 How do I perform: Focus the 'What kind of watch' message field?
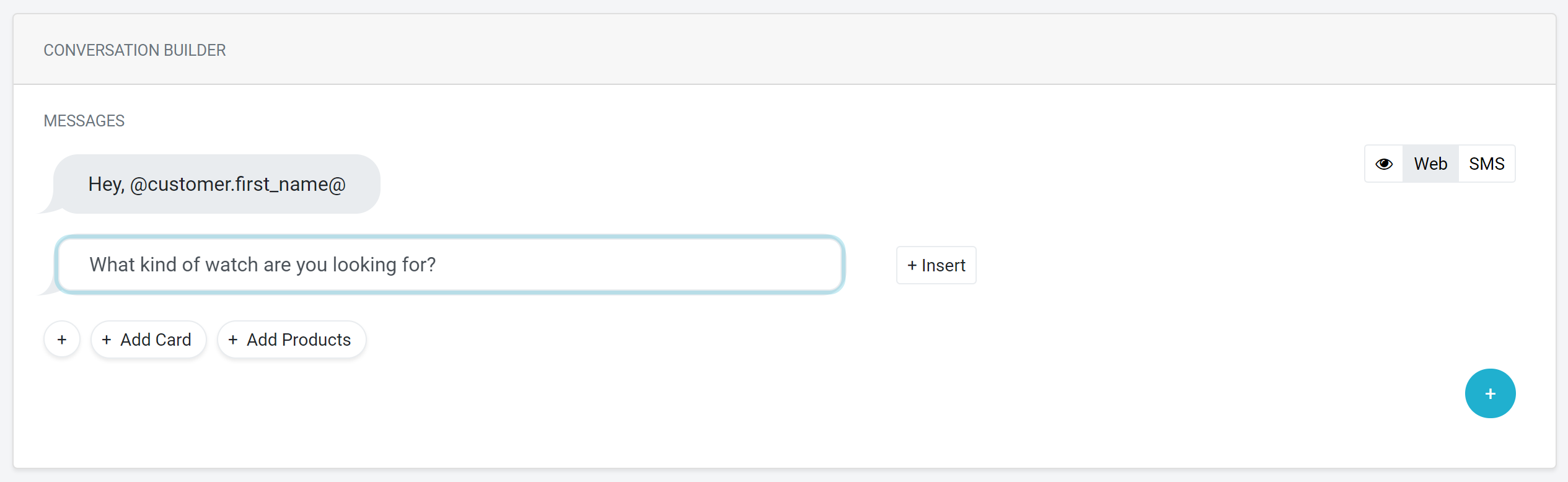tap(450, 265)
